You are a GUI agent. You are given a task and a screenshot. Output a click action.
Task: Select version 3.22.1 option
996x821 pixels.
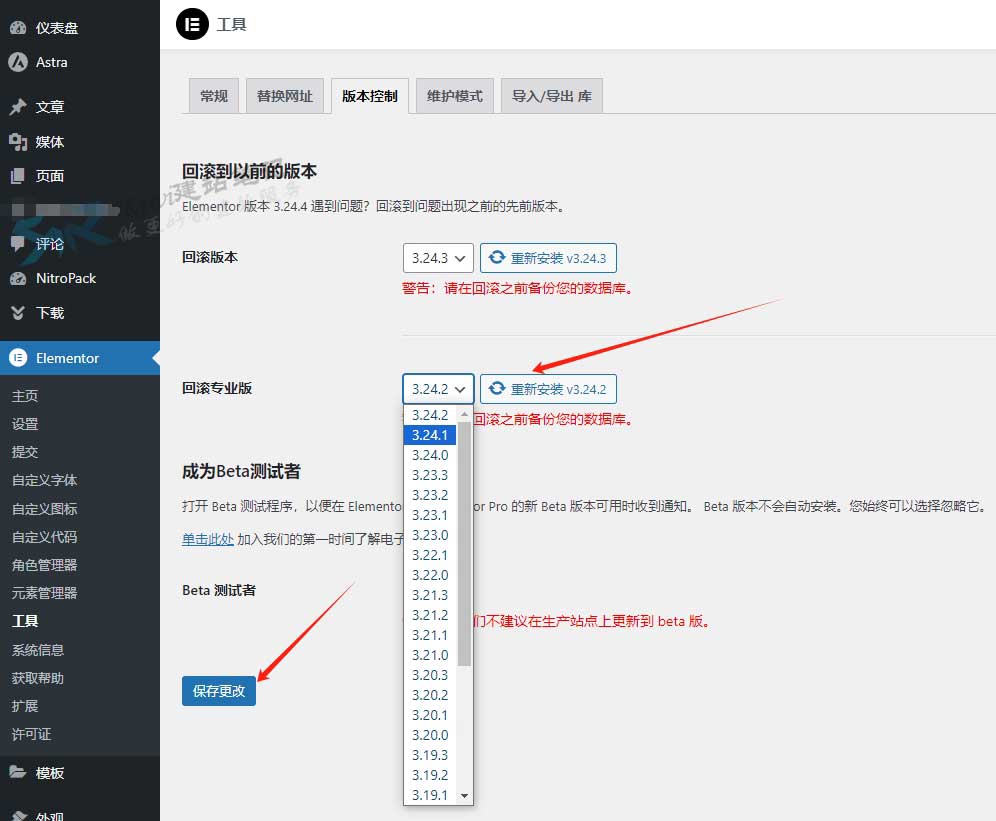430,555
